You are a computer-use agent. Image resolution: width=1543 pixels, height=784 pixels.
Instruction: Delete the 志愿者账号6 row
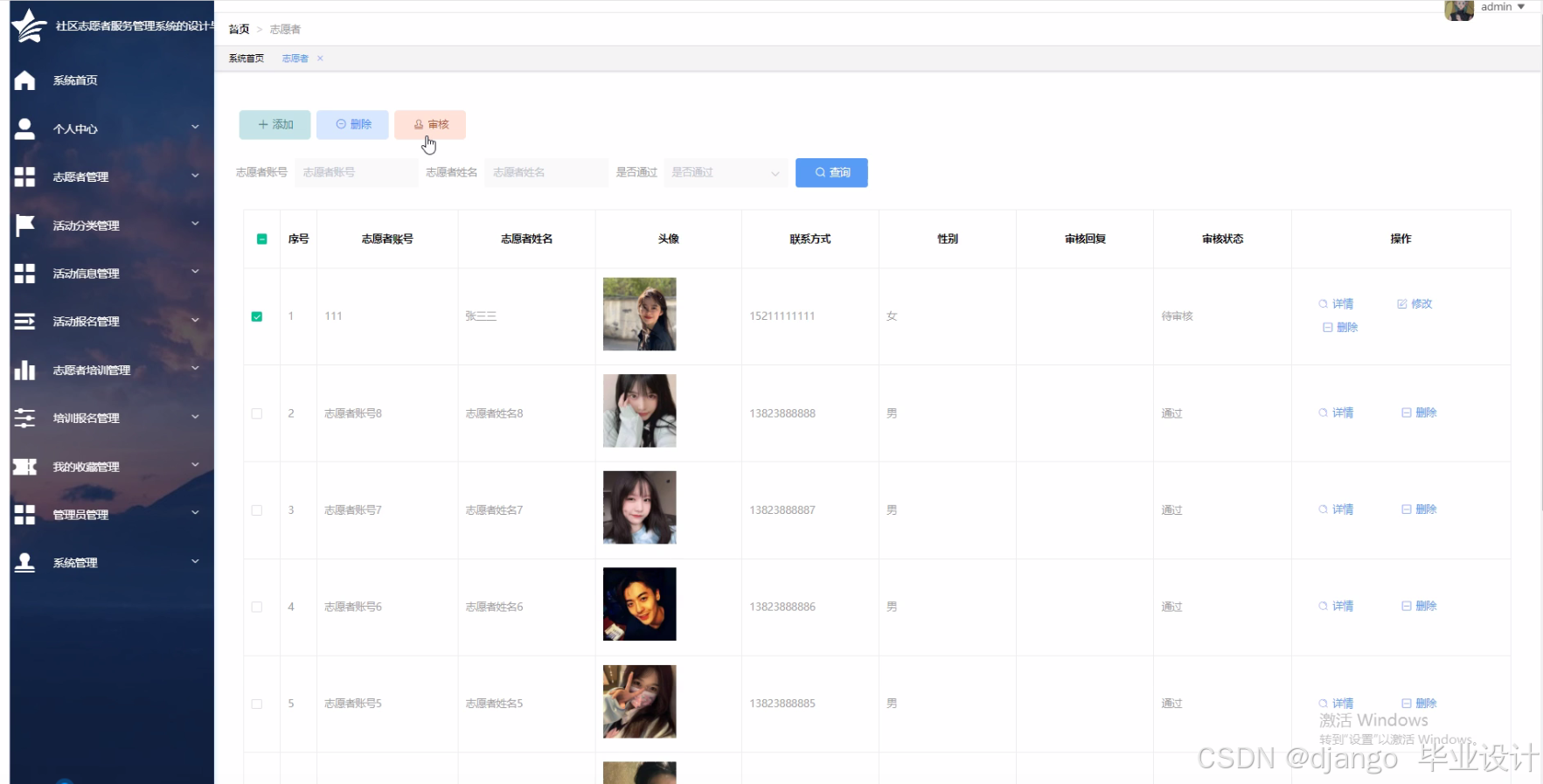[1419, 607]
